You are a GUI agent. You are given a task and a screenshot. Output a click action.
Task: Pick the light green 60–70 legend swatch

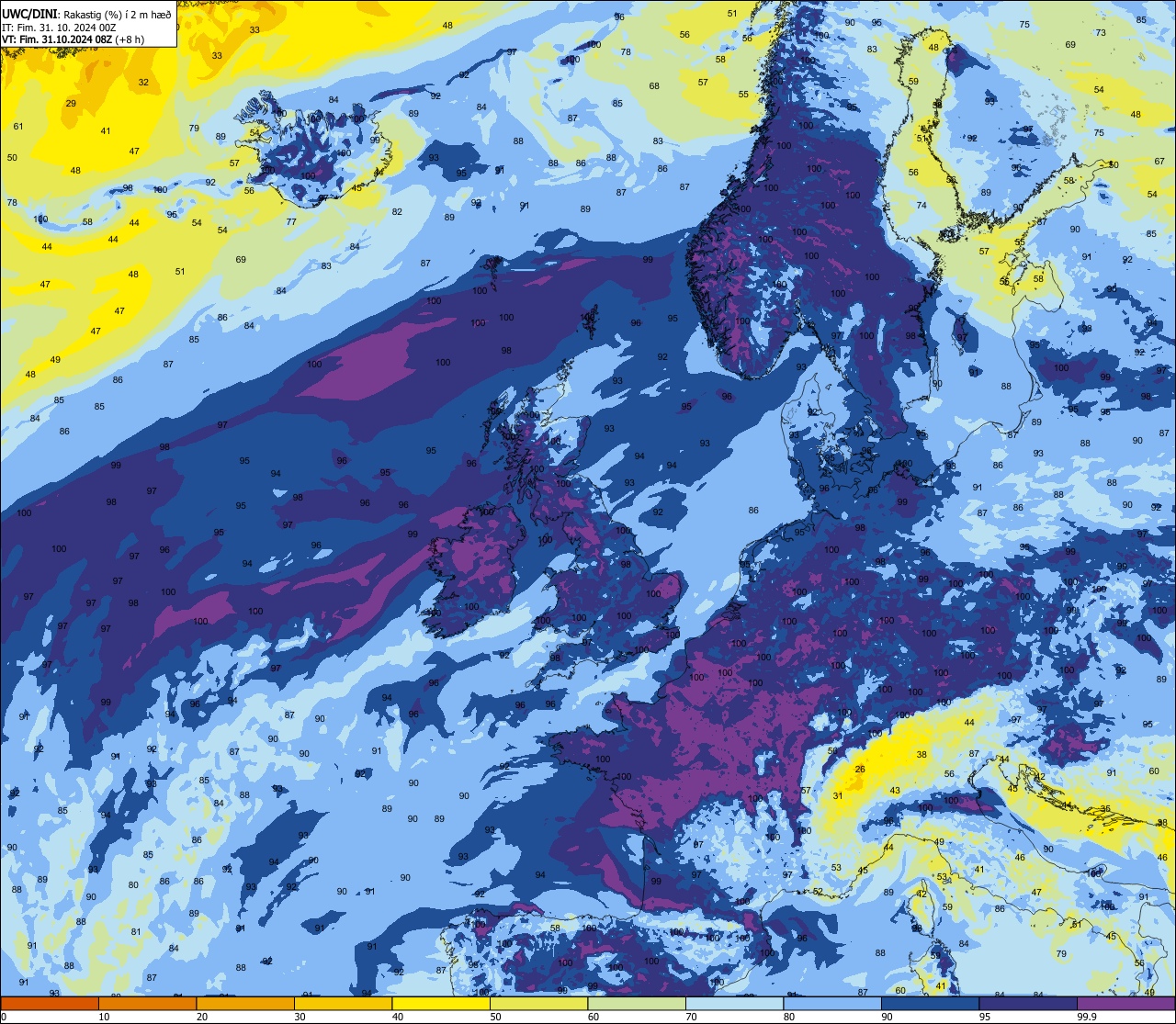pyautogui.click(x=637, y=1004)
